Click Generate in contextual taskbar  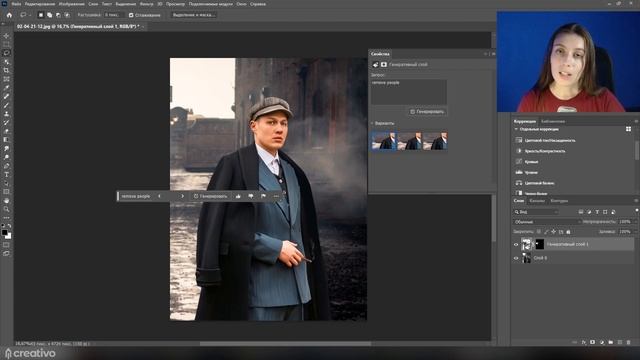tap(210, 196)
